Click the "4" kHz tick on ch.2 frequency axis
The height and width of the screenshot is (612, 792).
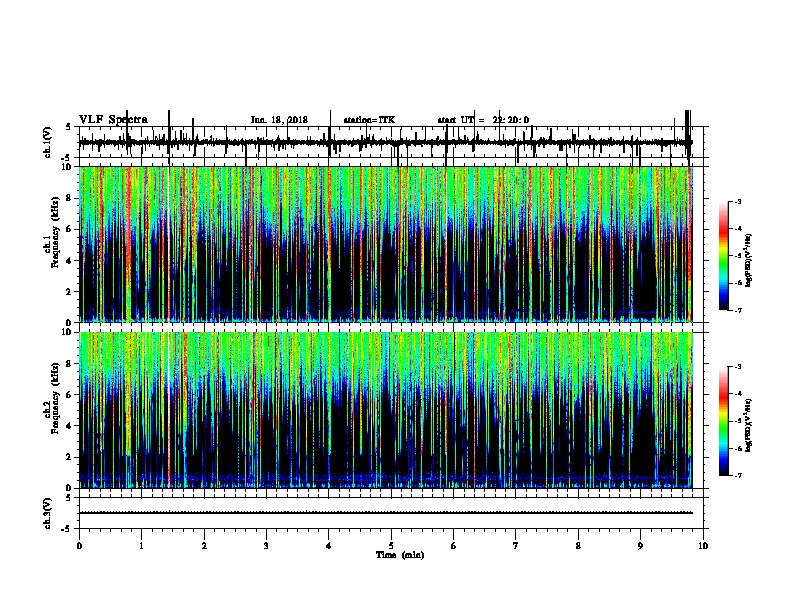click(70, 426)
